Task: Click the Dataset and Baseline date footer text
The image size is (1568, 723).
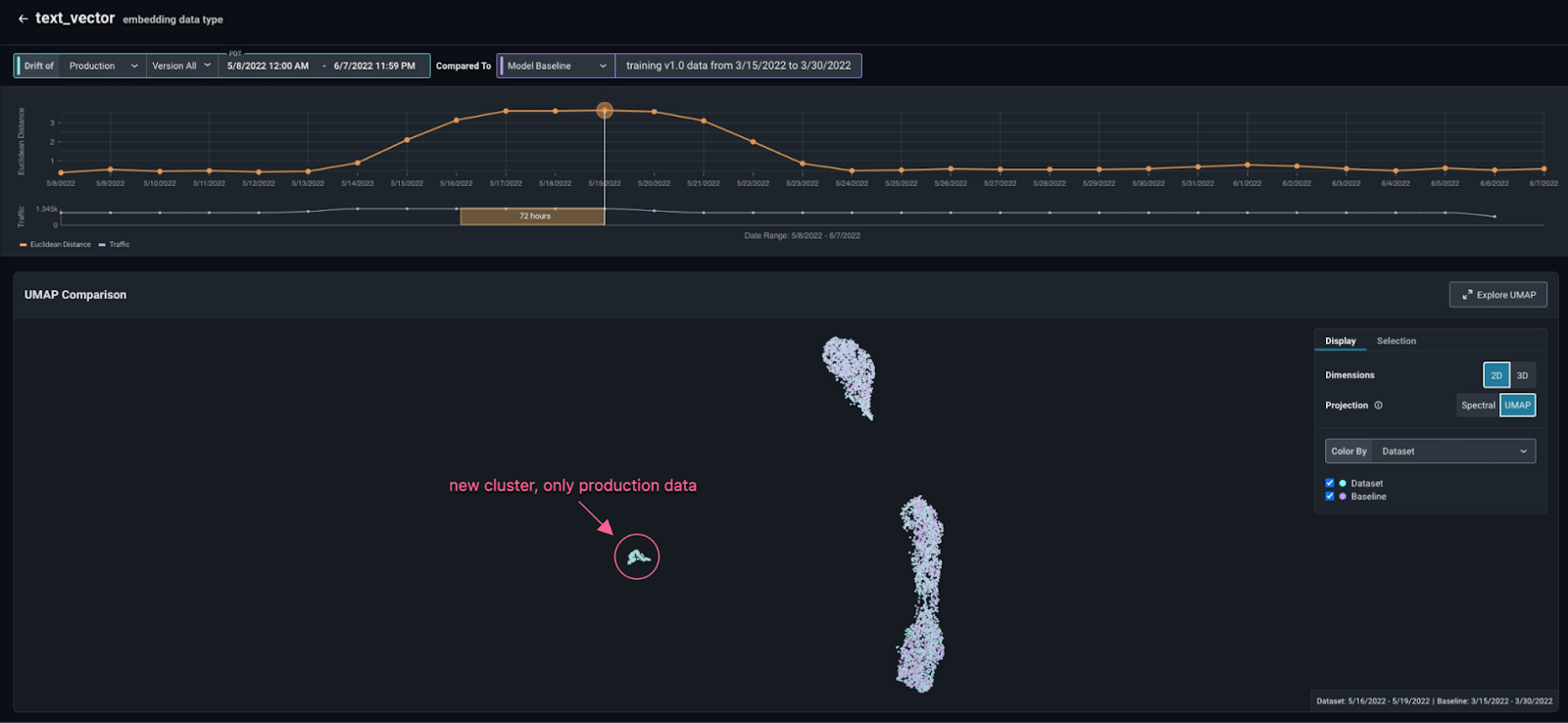Action: pyautogui.click(x=1434, y=701)
